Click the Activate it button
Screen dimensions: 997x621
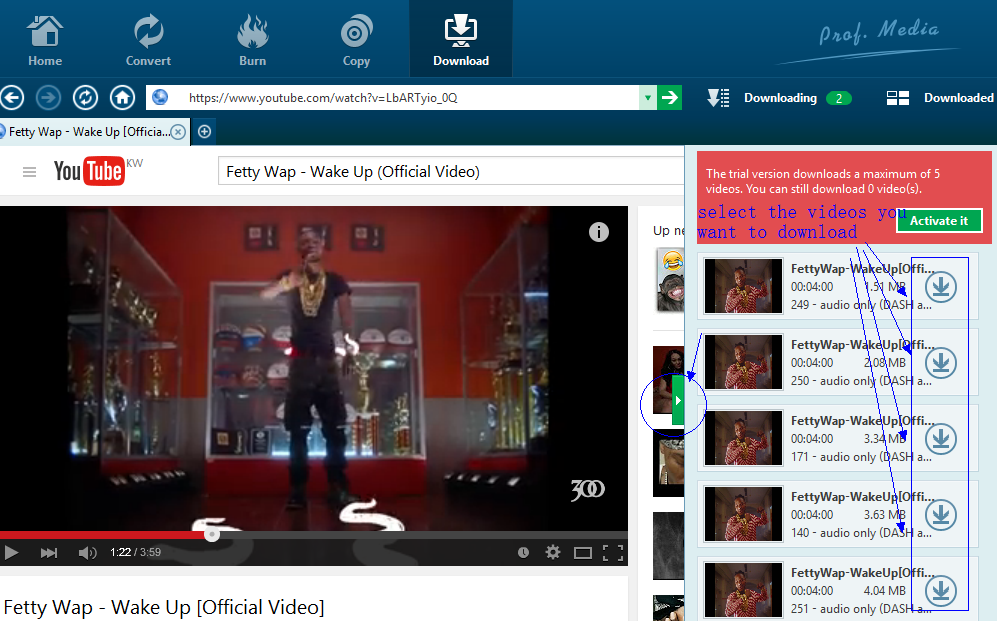click(x=939, y=221)
